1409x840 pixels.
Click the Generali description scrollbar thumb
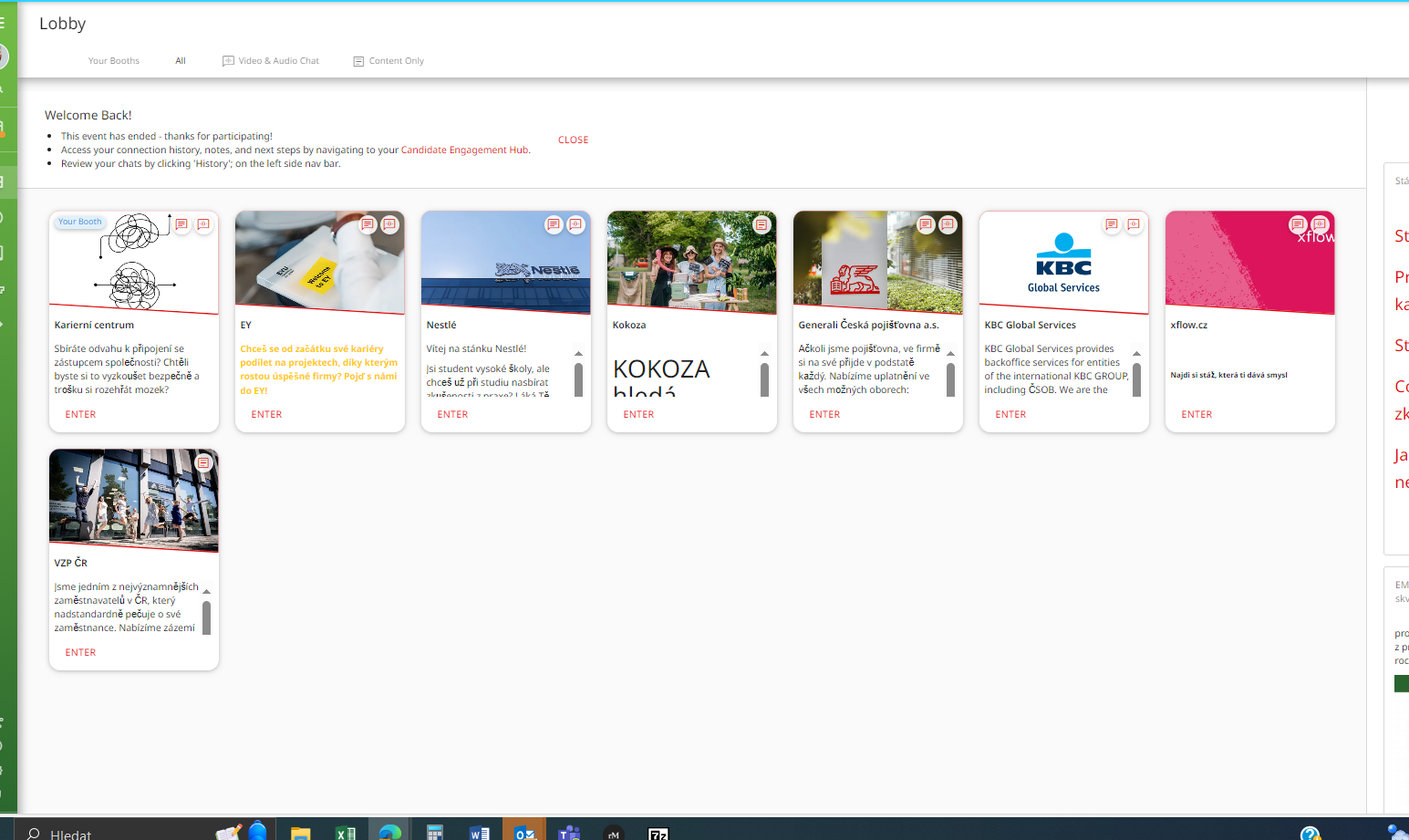(x=950, y=379)
